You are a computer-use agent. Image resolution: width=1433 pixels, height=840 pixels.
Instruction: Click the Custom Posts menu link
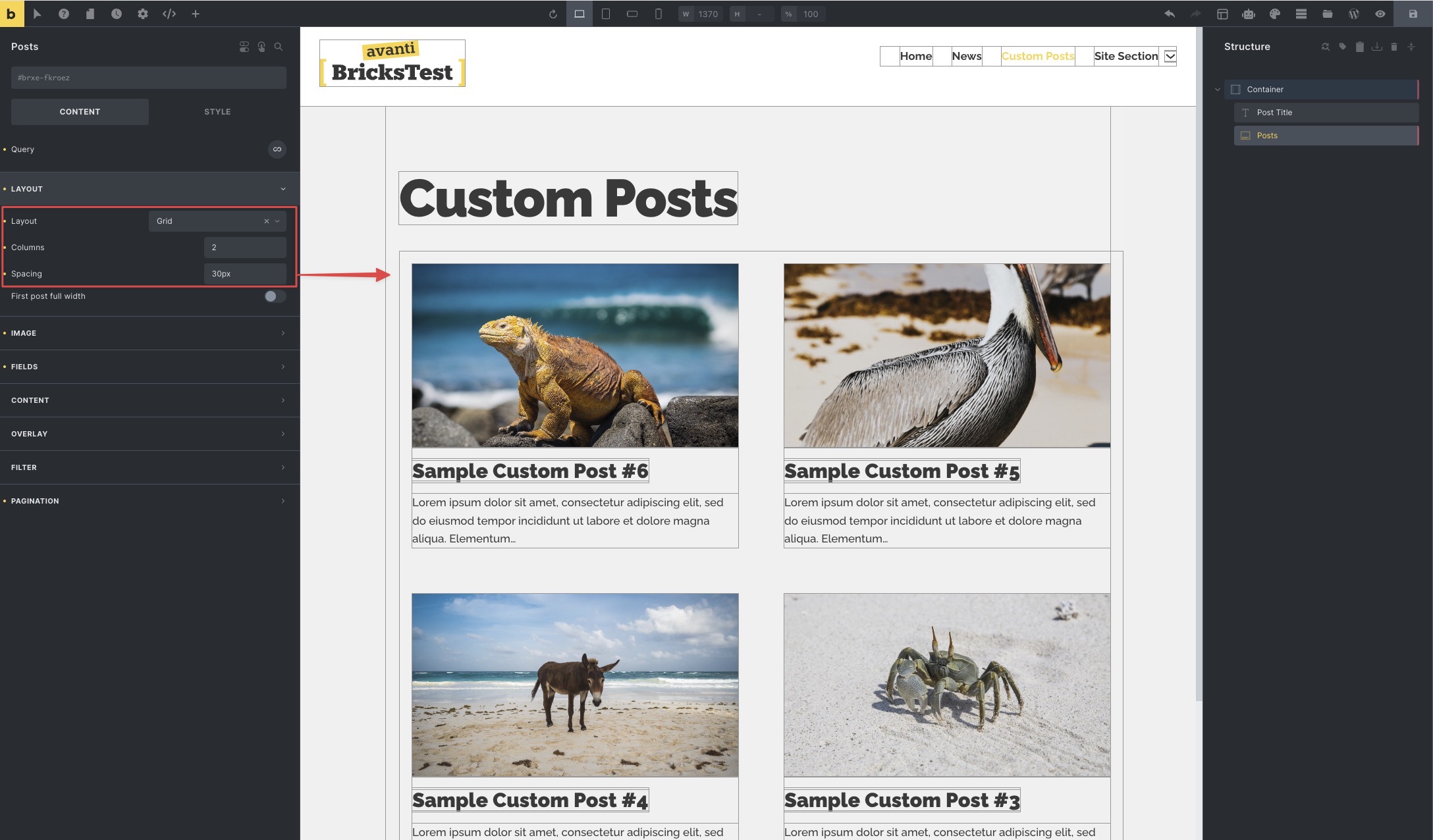pyautogui.click(x=1038, y=56)
